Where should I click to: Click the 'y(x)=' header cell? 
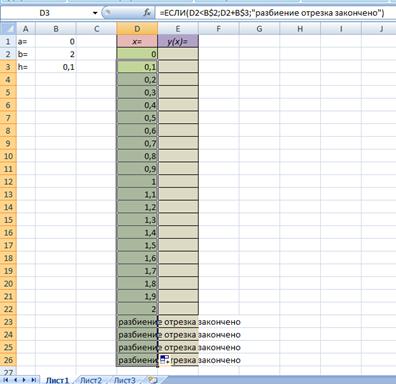coord(178,41)
